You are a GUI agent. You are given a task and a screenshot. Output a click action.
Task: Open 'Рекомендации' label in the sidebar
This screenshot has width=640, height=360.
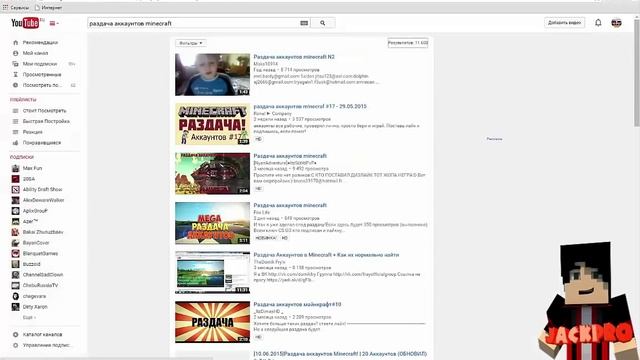(40, 42)
